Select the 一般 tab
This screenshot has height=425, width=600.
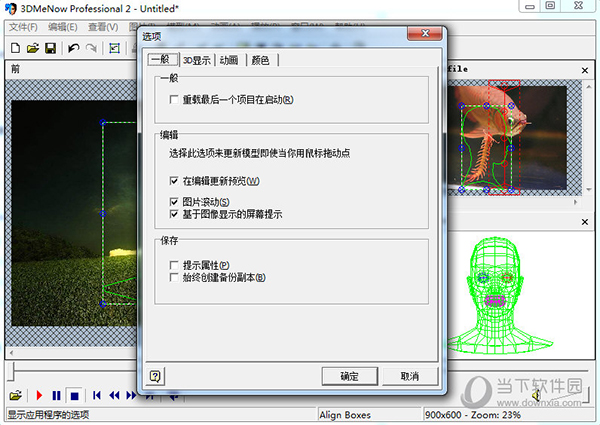click(x=163, y=59)
